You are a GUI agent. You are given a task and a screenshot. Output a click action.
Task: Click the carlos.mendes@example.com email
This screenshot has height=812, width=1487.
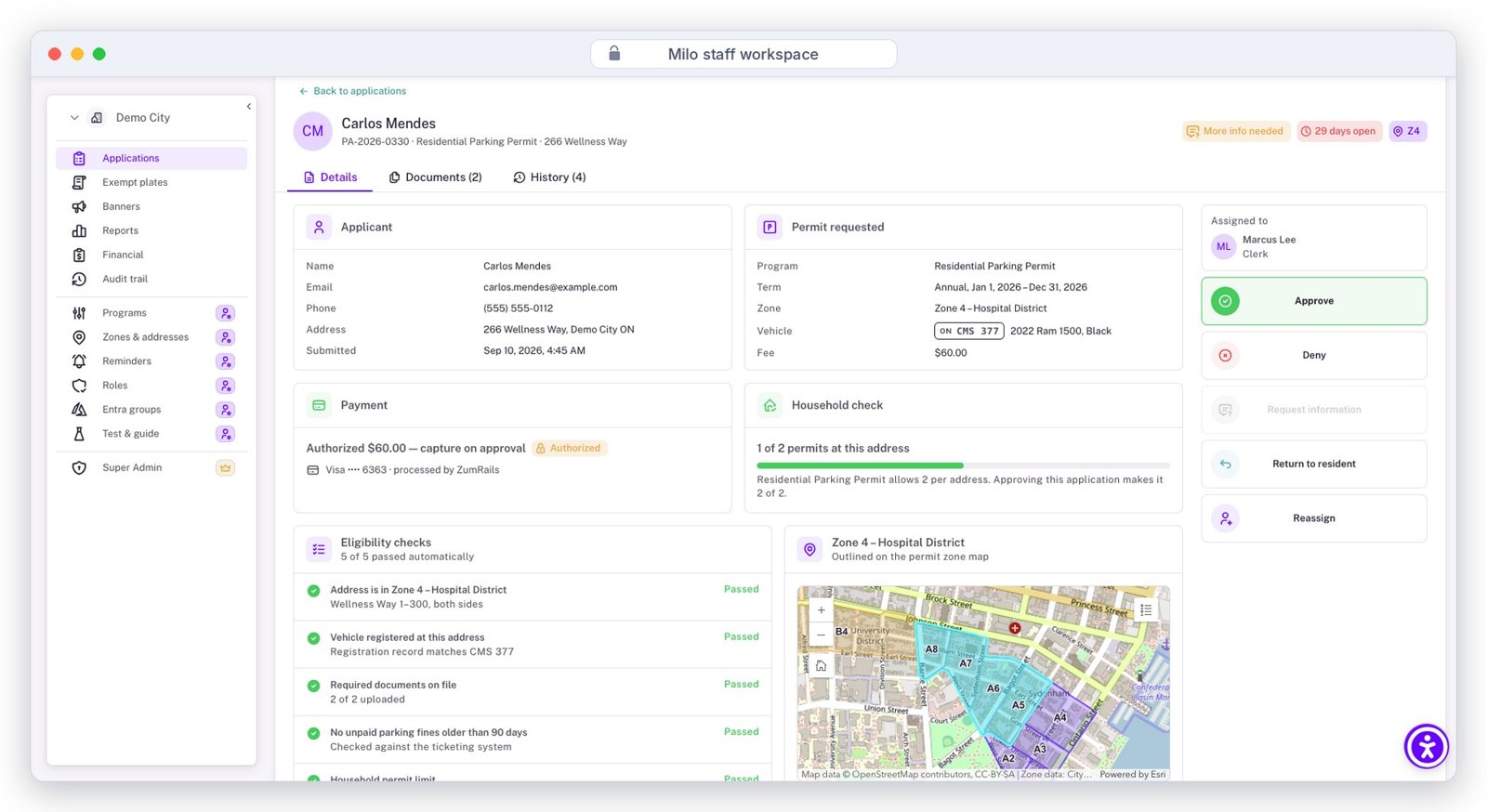(550, 287)
